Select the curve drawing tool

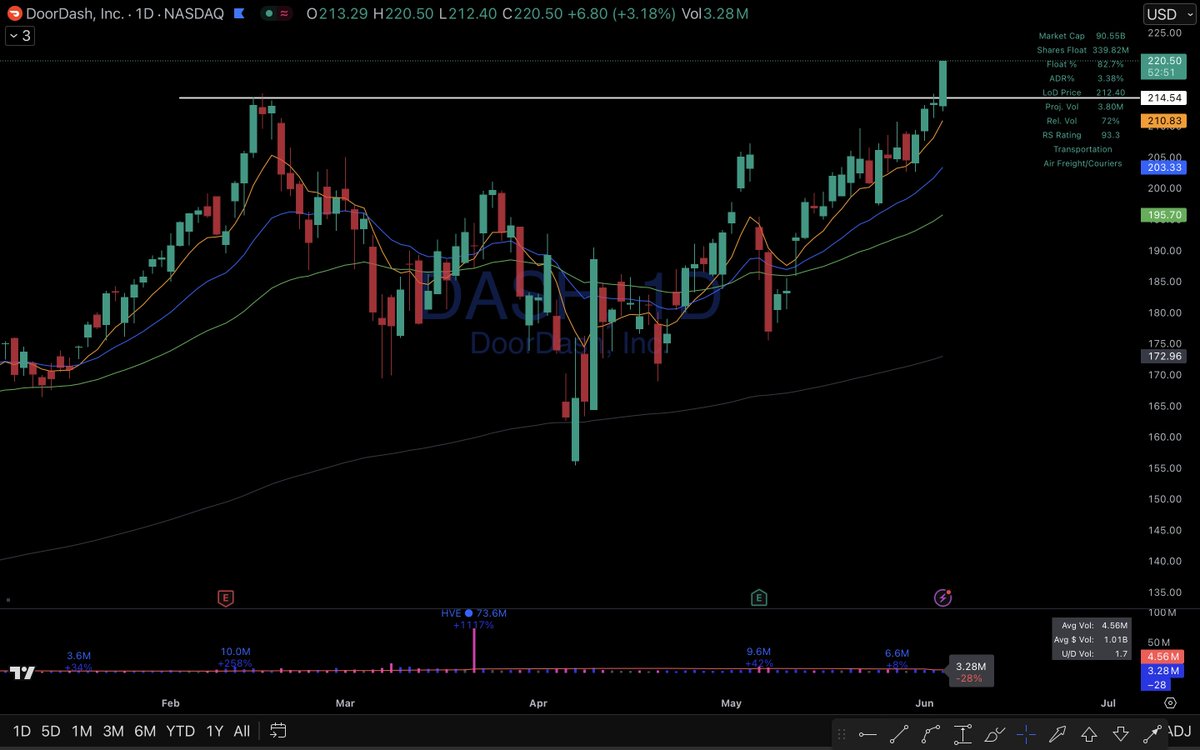931,733
